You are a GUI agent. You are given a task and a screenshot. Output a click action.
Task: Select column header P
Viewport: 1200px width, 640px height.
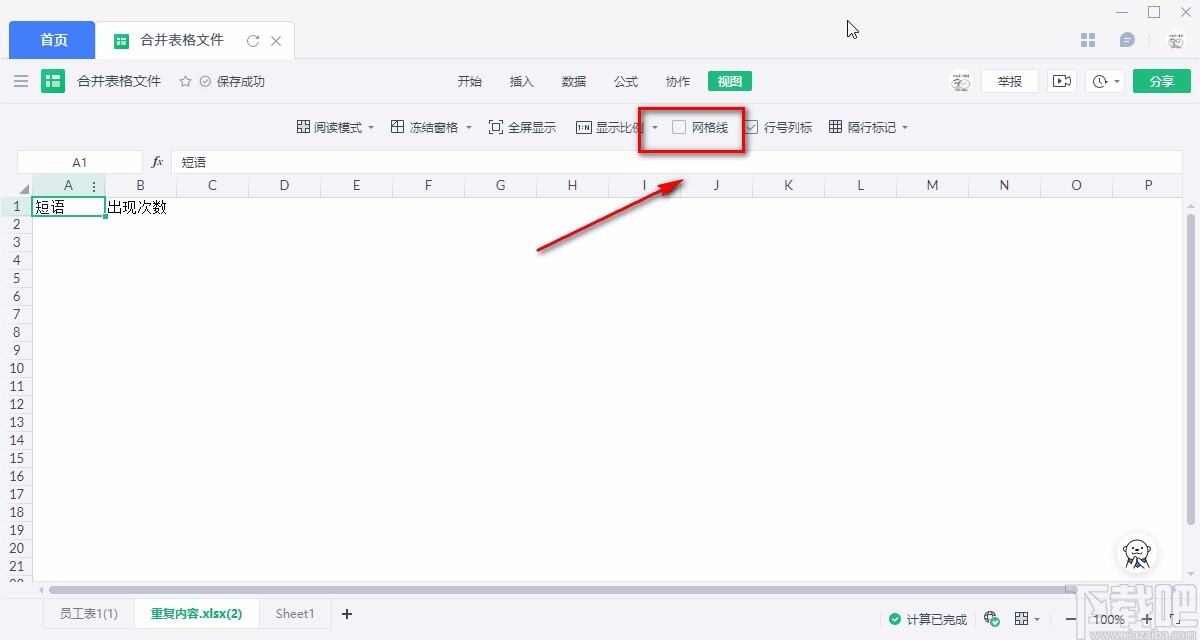(1149, 185)
